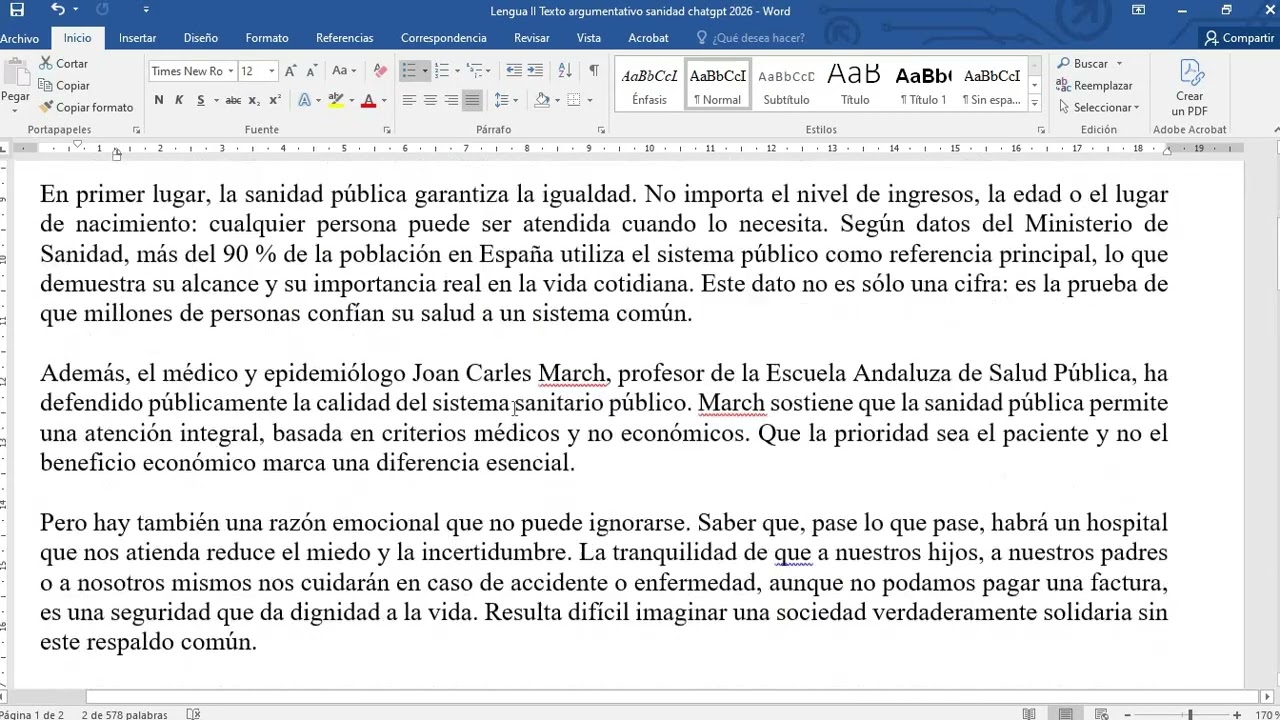Apply the Sin espaciado style
The image size is (1280, 720).
click(x=992, y=84)
